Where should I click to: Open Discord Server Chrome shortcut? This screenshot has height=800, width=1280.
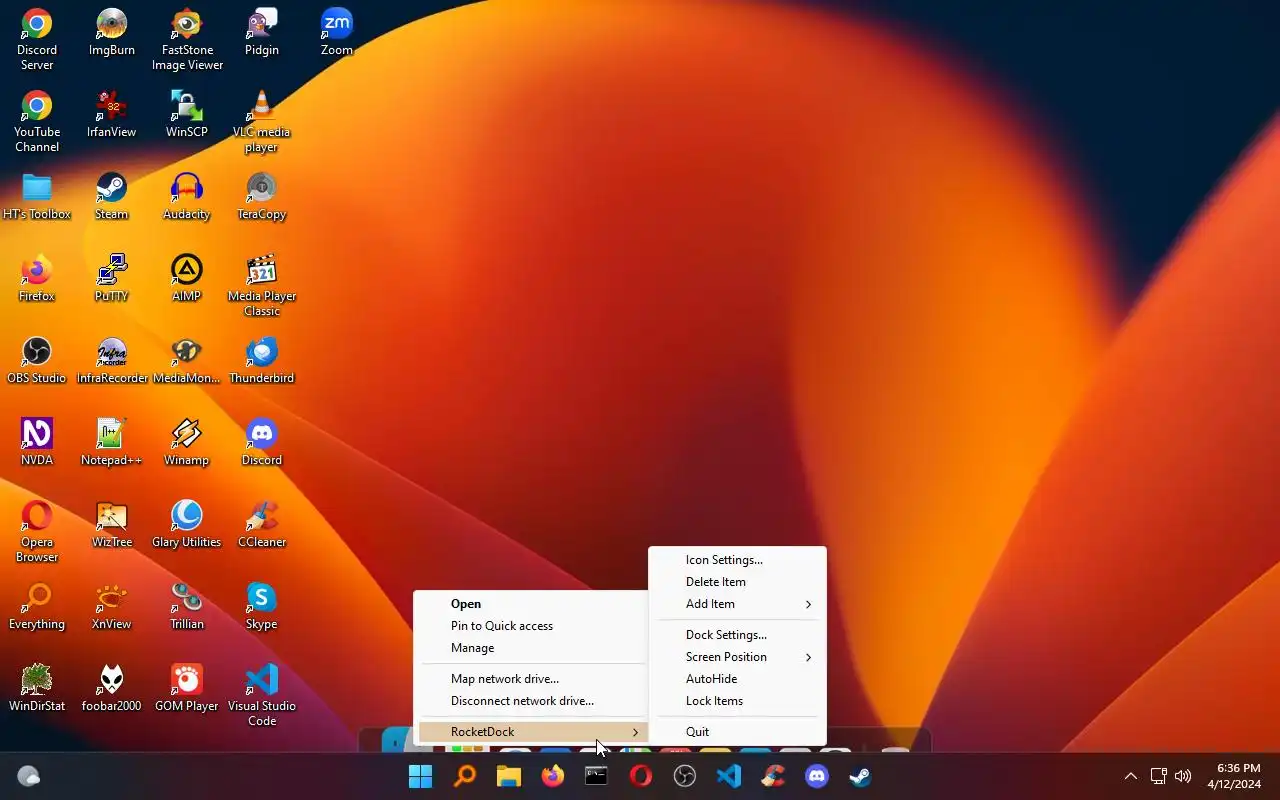[x=37, y=39]
